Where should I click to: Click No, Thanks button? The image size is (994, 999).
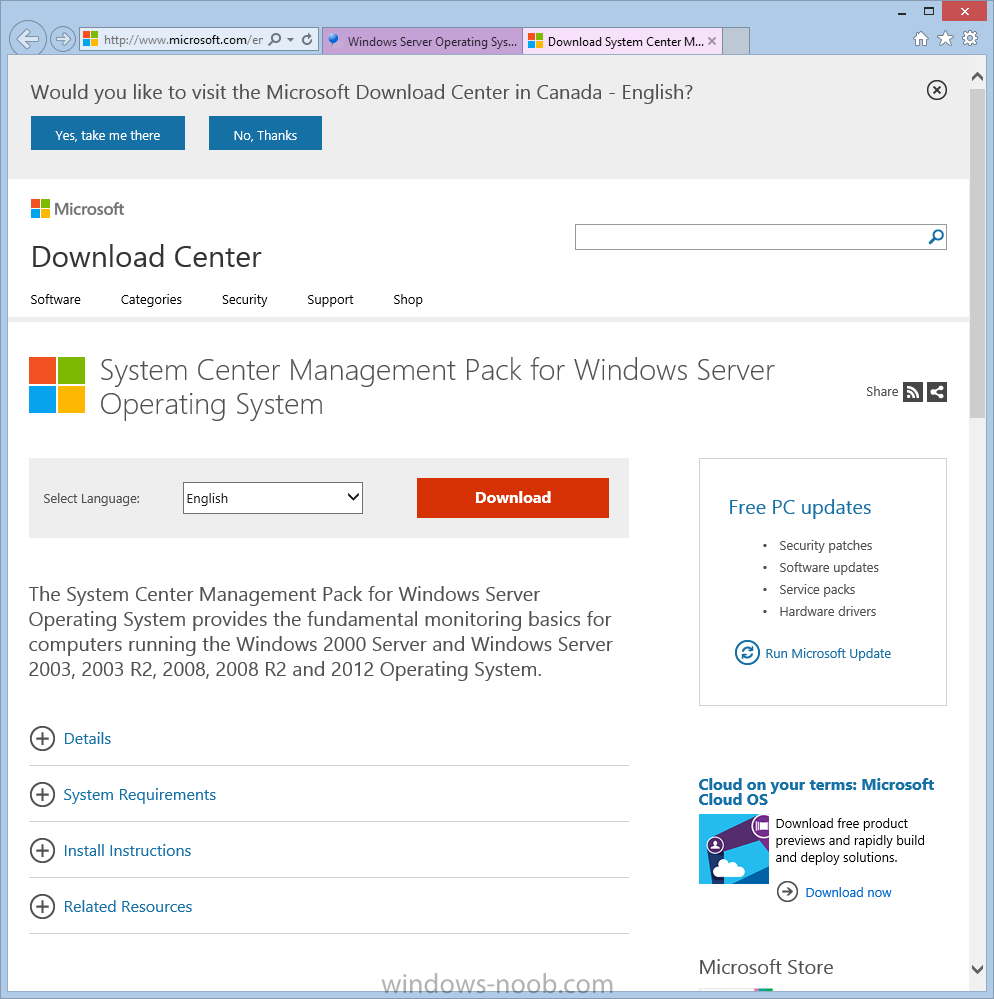[x=265, y=133]
